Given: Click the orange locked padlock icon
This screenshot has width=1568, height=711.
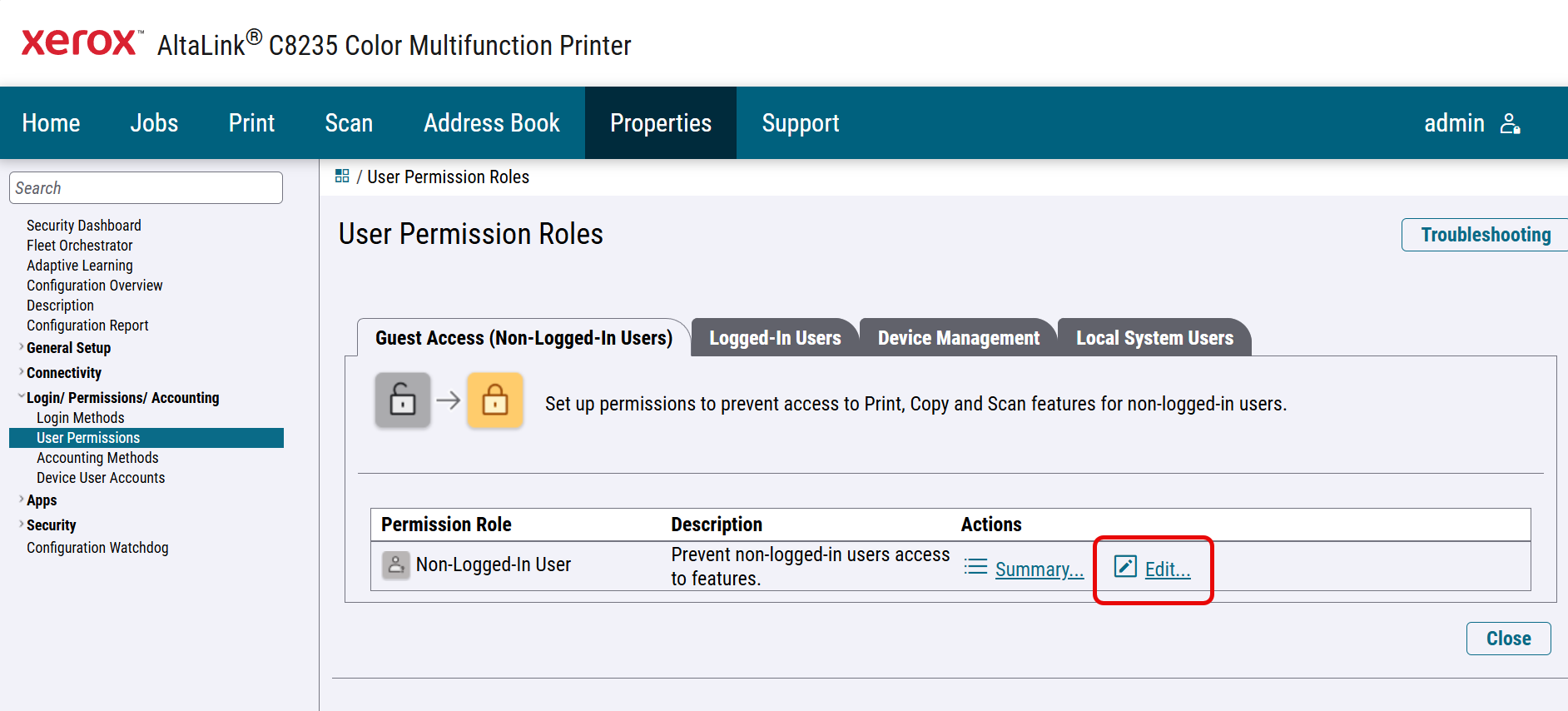Looking at the screenshot, I should [x=495, y=400].
